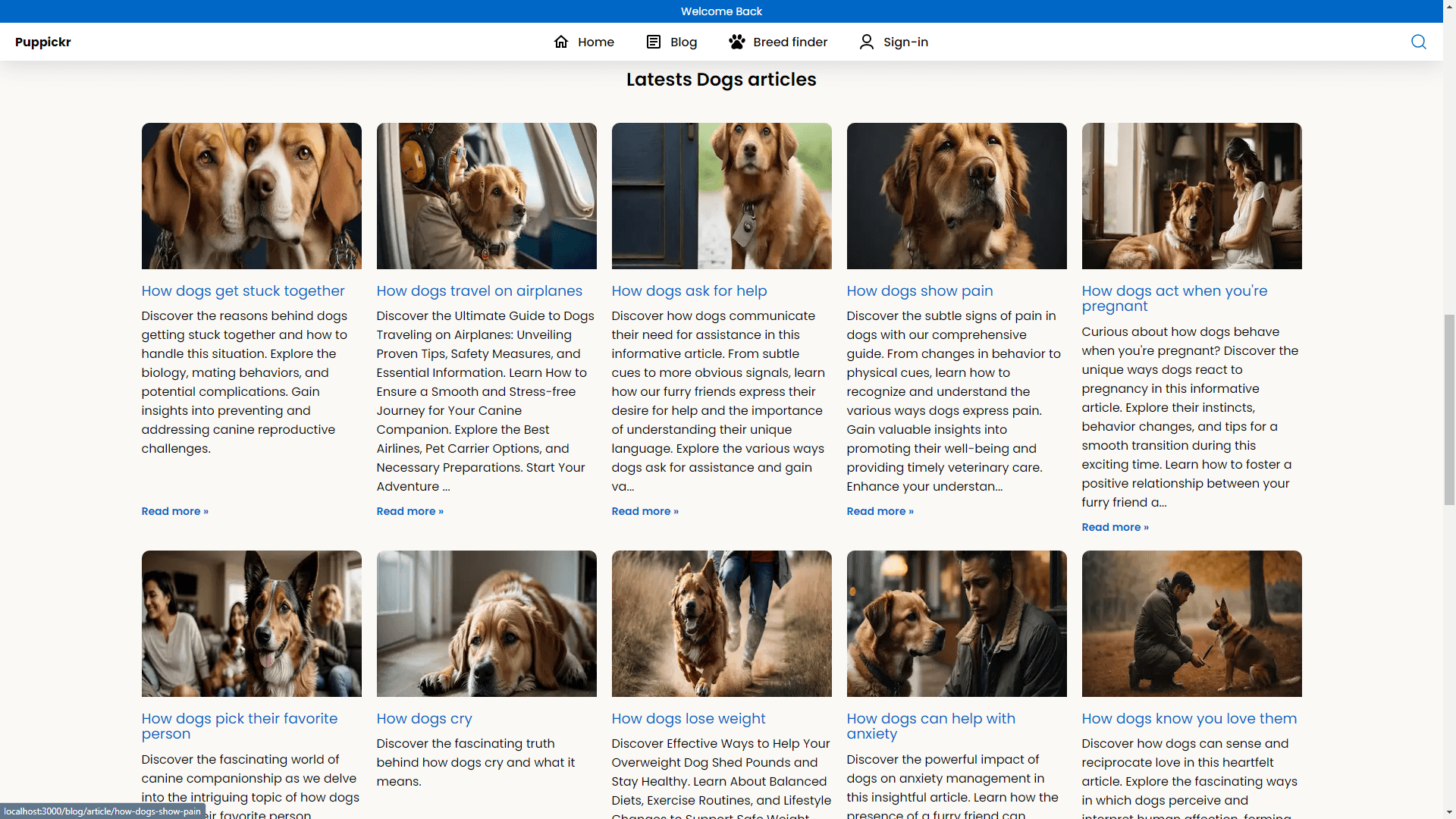1456x819 pixels.
Task: Open the running dog weight-loss thumbnail
Action: click(721, 623)
